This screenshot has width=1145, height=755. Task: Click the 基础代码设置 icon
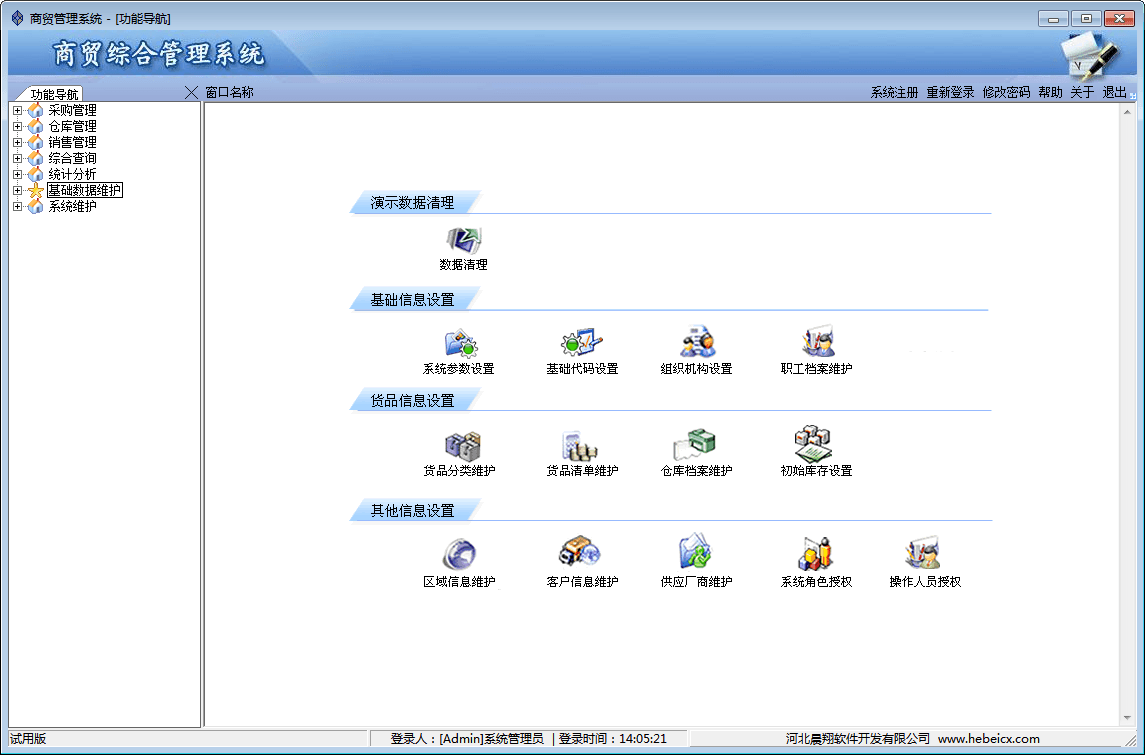click(x=582, y=344)
